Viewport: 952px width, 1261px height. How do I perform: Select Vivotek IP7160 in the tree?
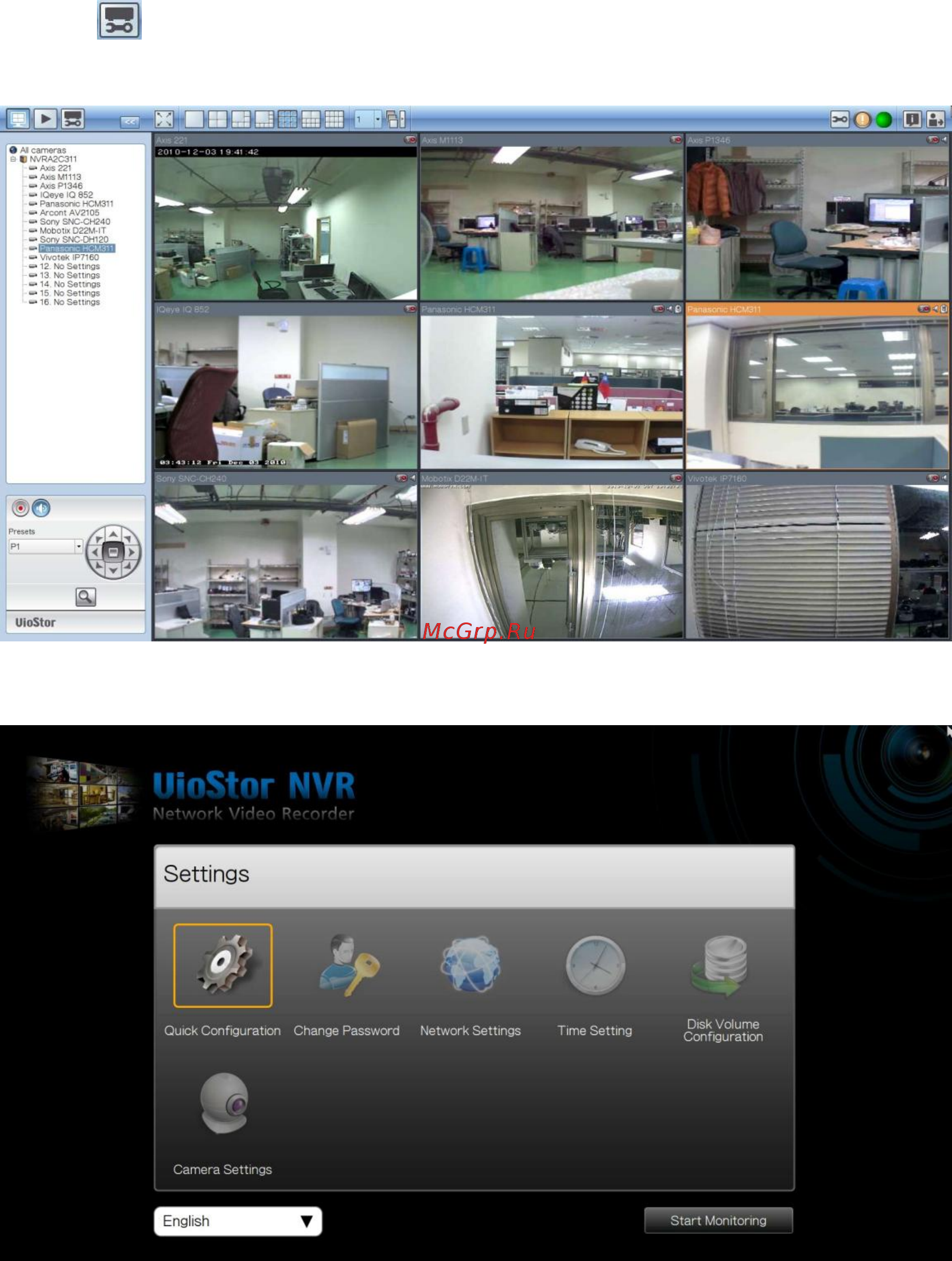pos(69,258)
